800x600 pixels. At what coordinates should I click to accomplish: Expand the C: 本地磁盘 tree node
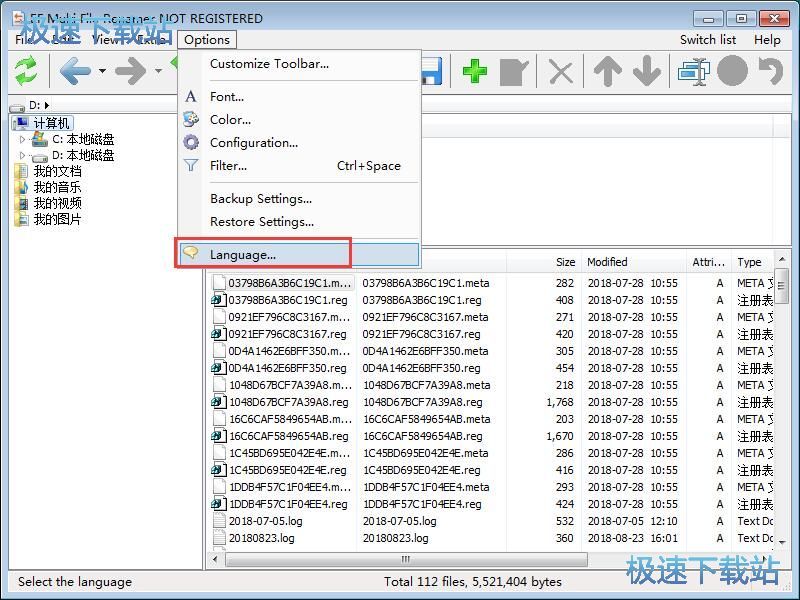click(x=22, y=139)
